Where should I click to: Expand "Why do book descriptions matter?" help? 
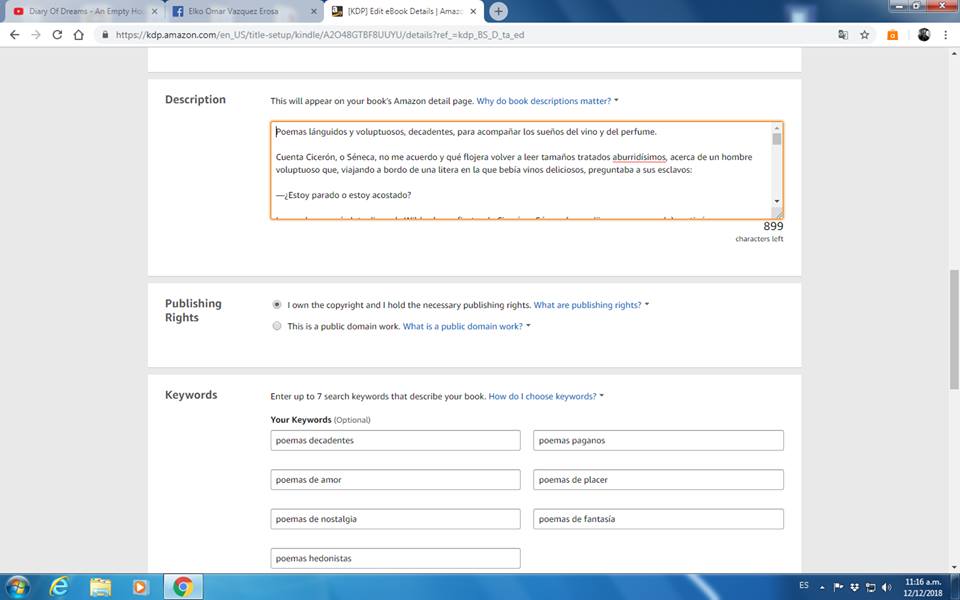546,101
